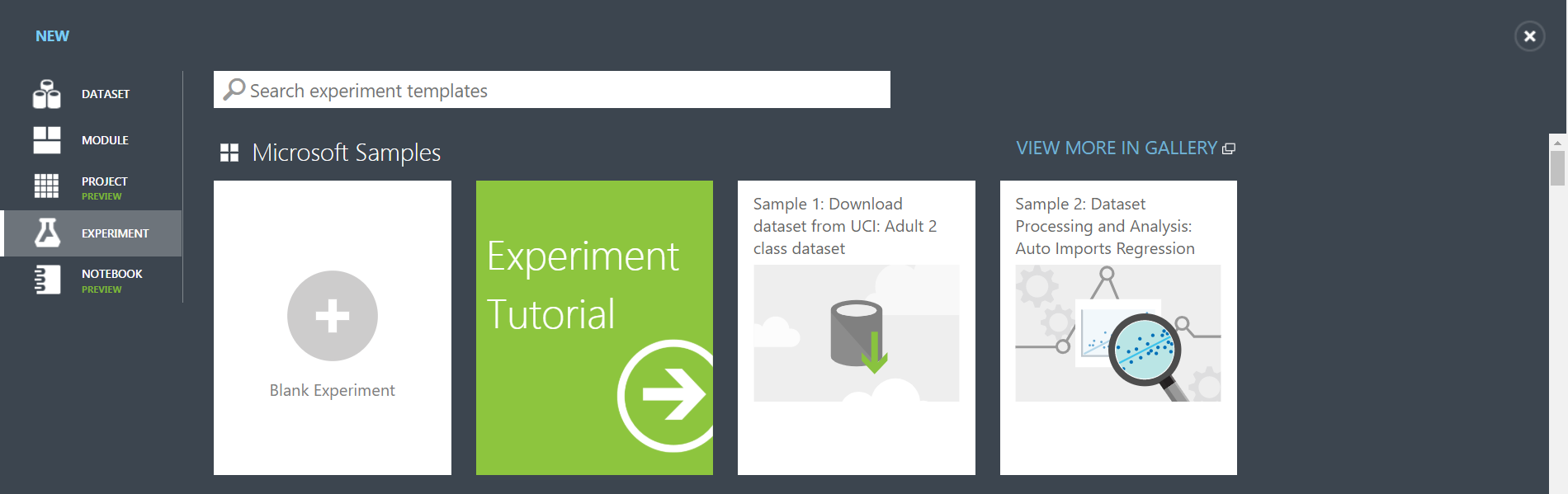Choose the NOTEBOOK preview menu item

tap(111, 280)
